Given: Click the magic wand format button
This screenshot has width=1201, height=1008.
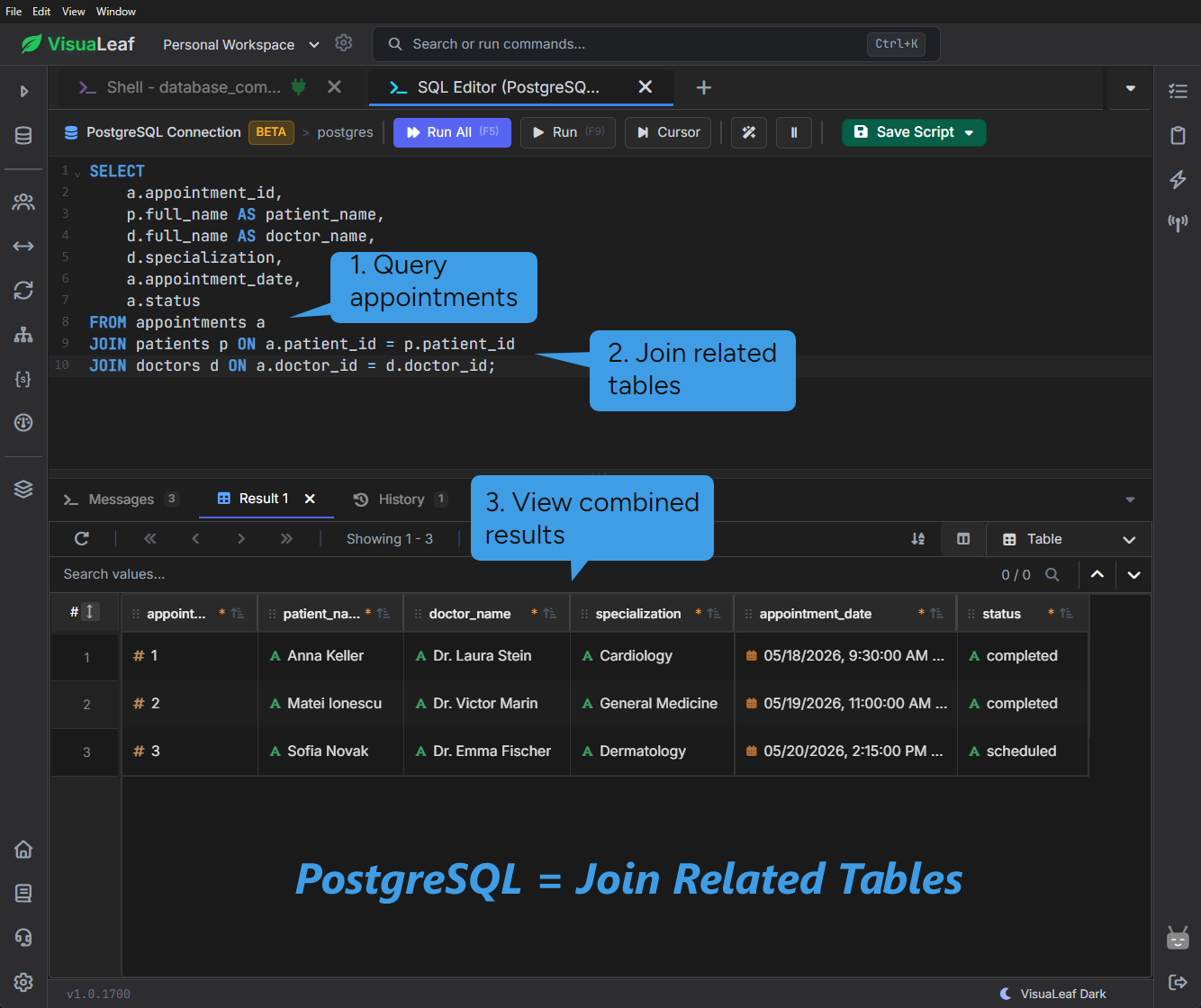Looking at the screenshot, I should [x=749, y=132].
